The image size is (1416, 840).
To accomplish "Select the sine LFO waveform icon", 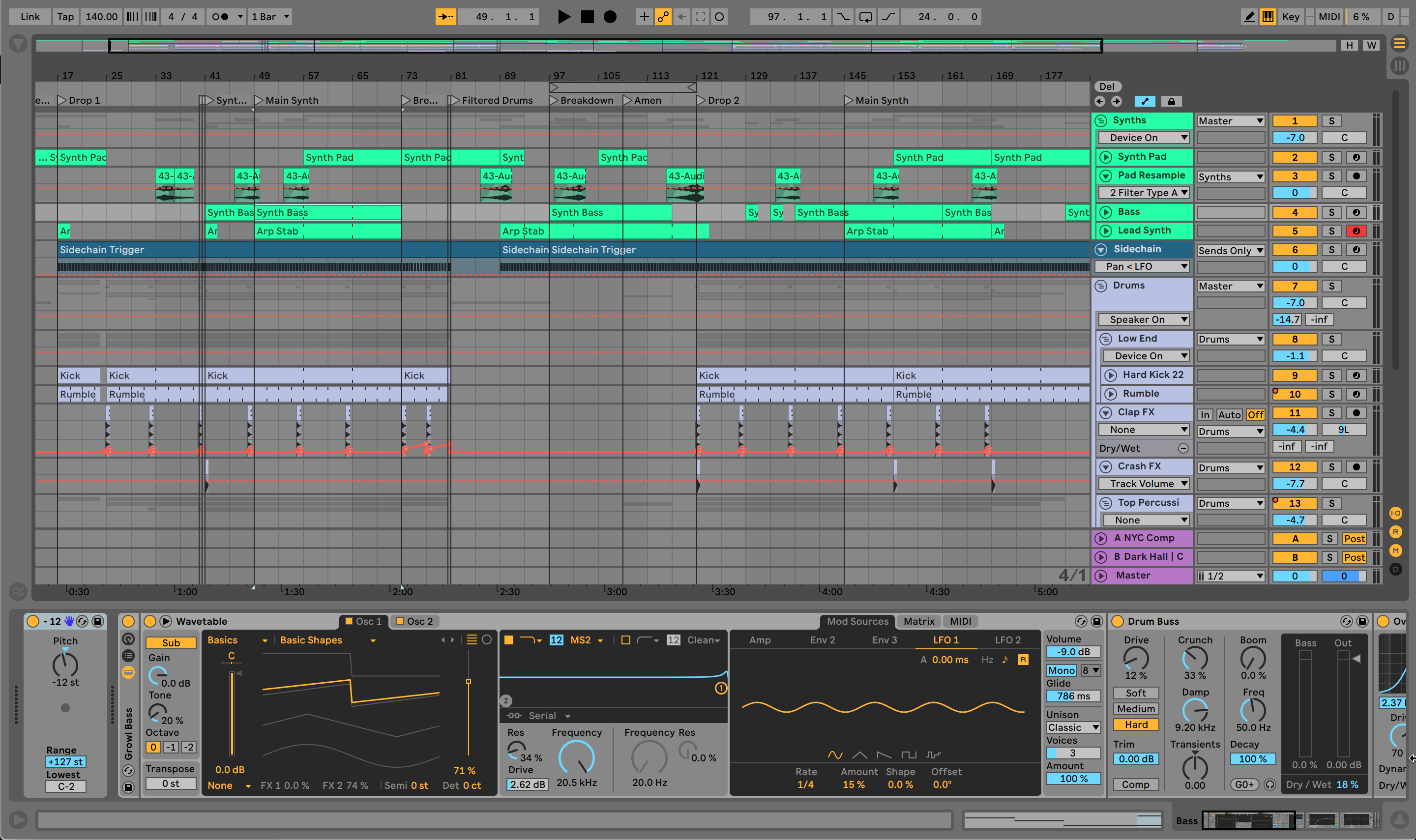I will coord(834,754).
